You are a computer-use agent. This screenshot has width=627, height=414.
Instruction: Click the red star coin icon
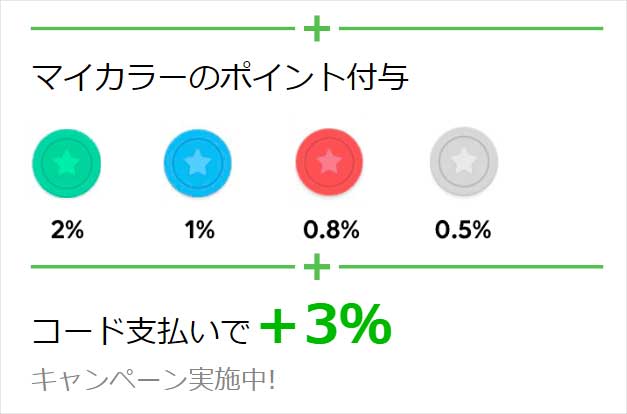click(329, 162)
